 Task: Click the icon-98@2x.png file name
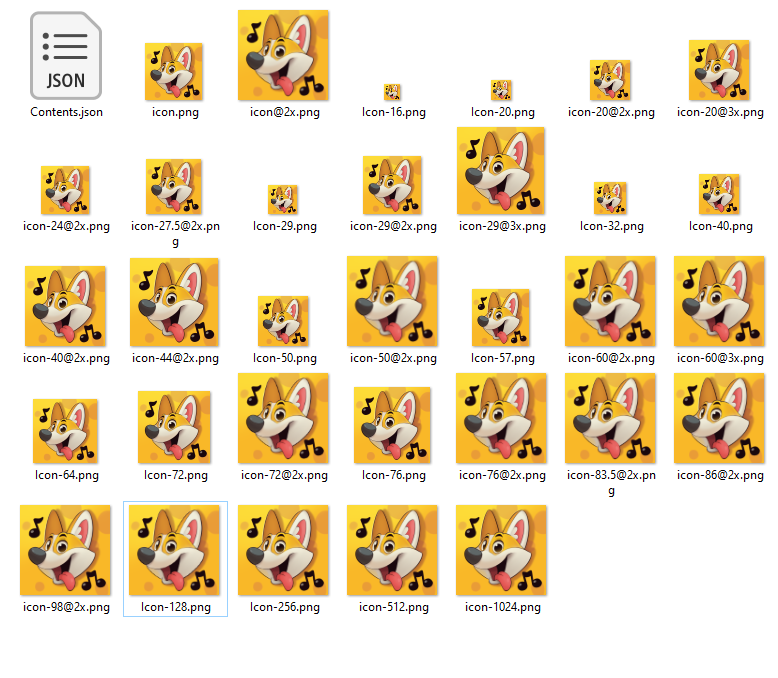point(66,608)
